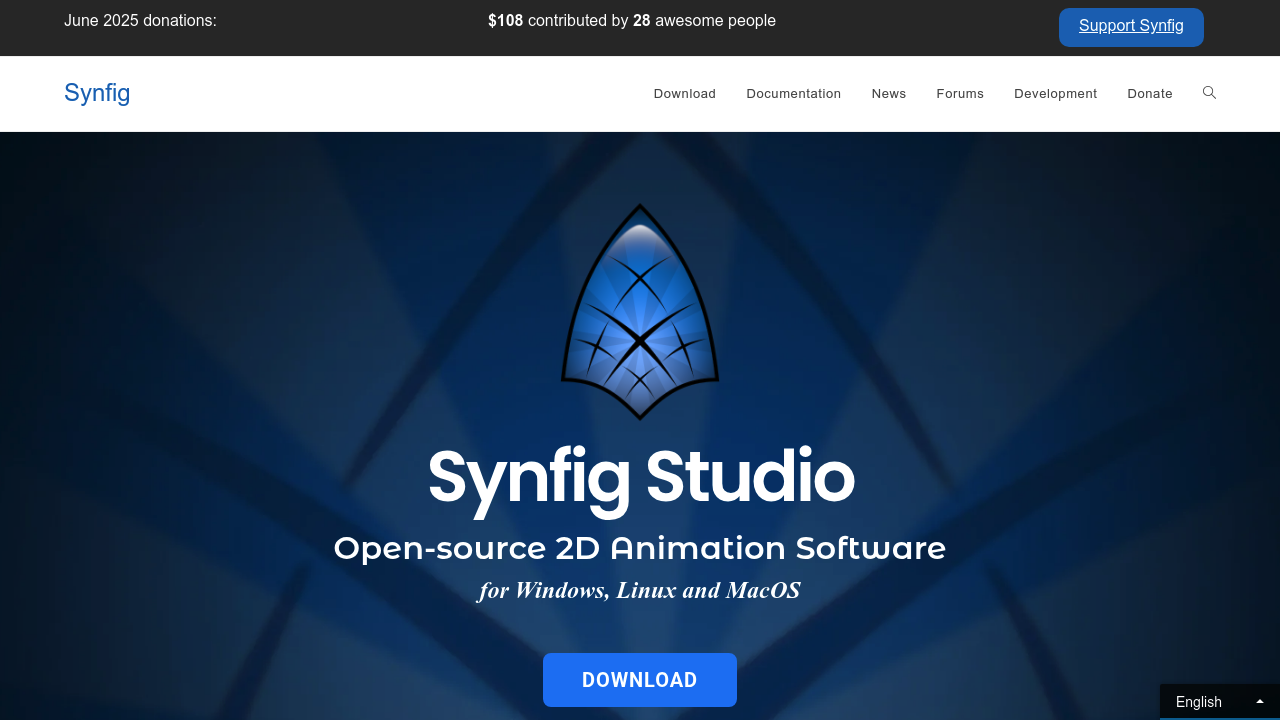Go to the Donate page
The width and height of the screenshot is (1280, 720).
click(1149, 93)
